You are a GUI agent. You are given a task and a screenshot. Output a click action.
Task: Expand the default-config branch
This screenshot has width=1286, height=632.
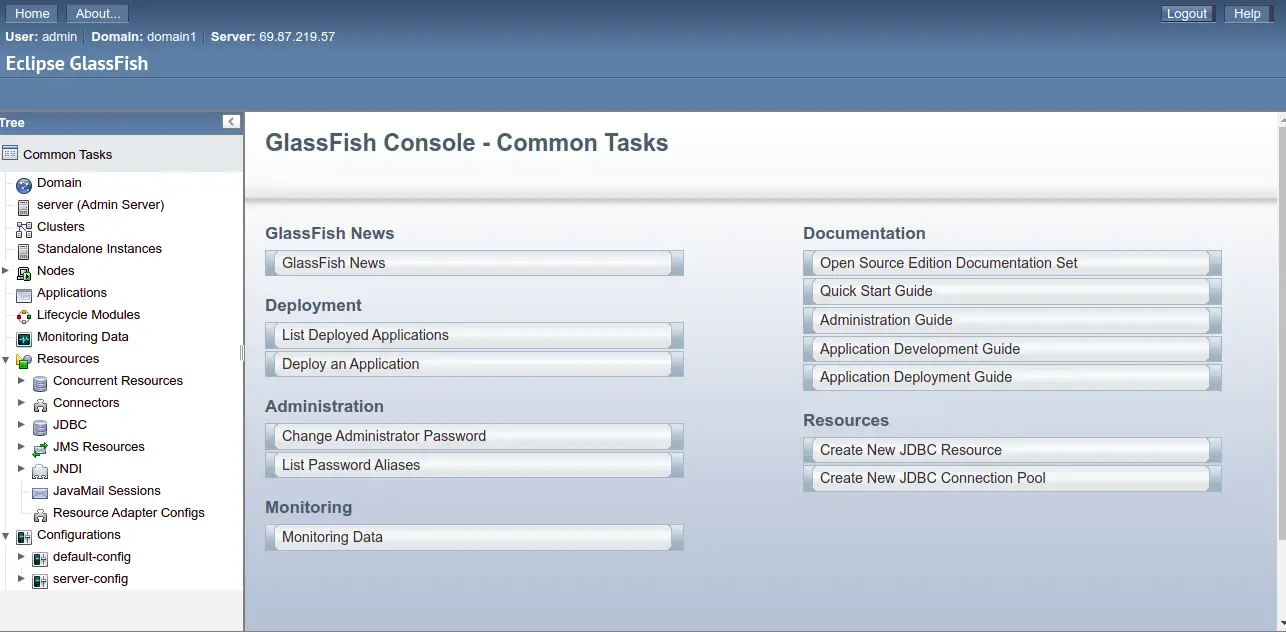21,556
